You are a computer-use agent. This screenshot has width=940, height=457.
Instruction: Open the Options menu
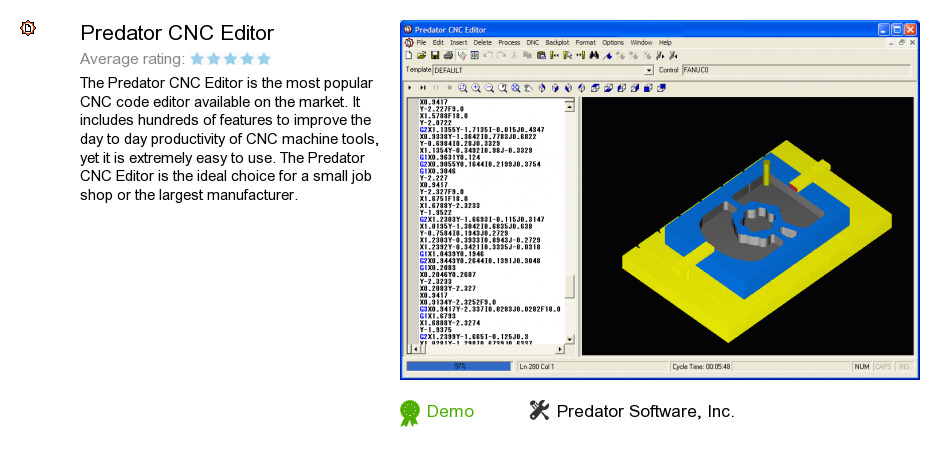[x=613, y=43]
